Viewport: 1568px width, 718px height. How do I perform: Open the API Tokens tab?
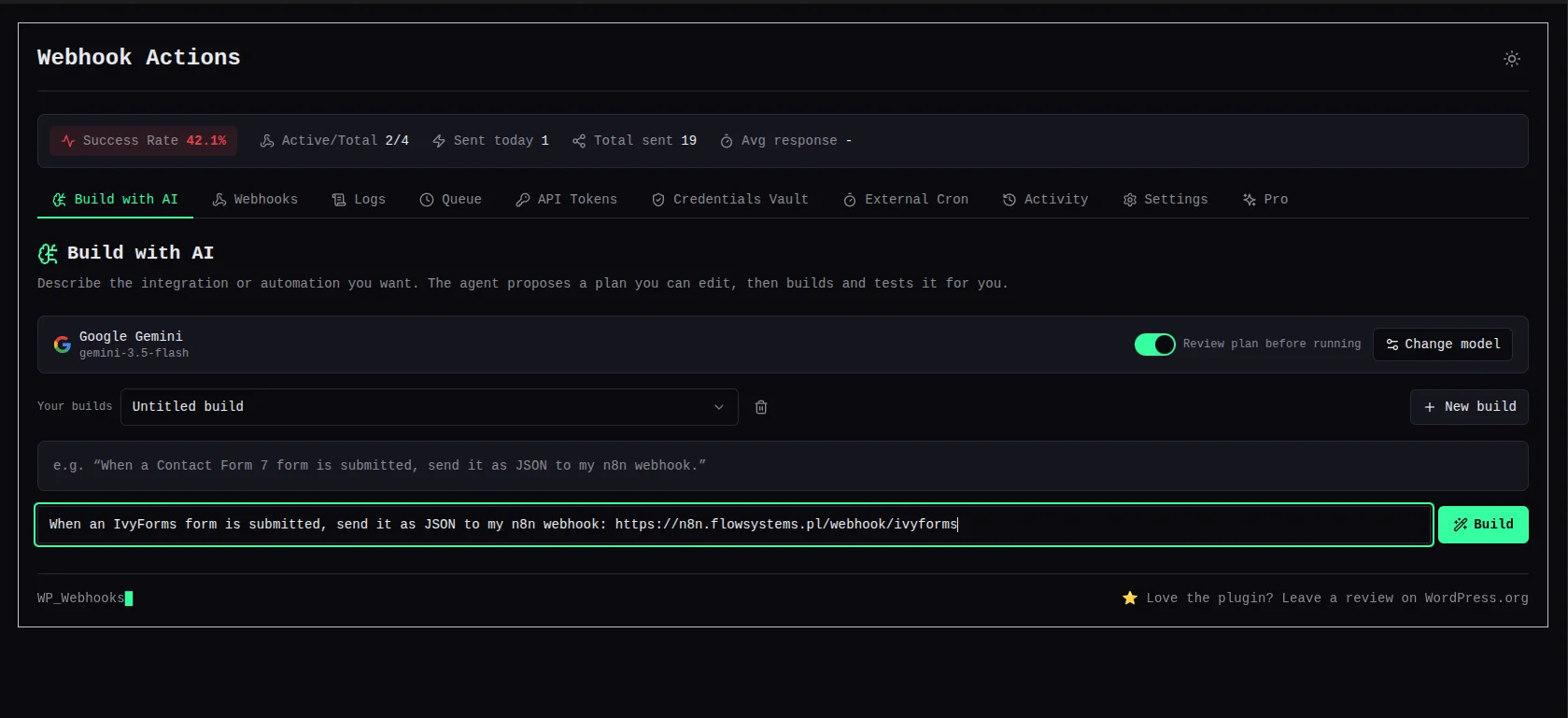tap(567, 200)
